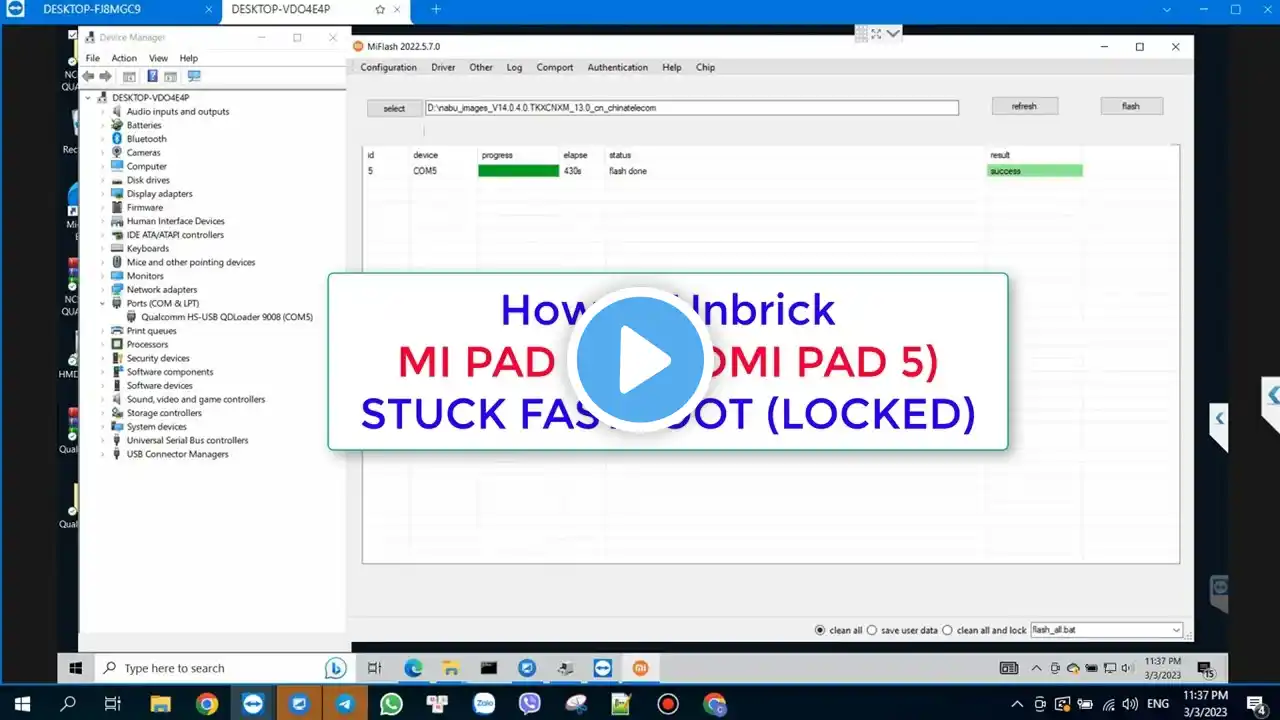Select the Keyboards tree item
1280x720 pixels.
point(148,249)
